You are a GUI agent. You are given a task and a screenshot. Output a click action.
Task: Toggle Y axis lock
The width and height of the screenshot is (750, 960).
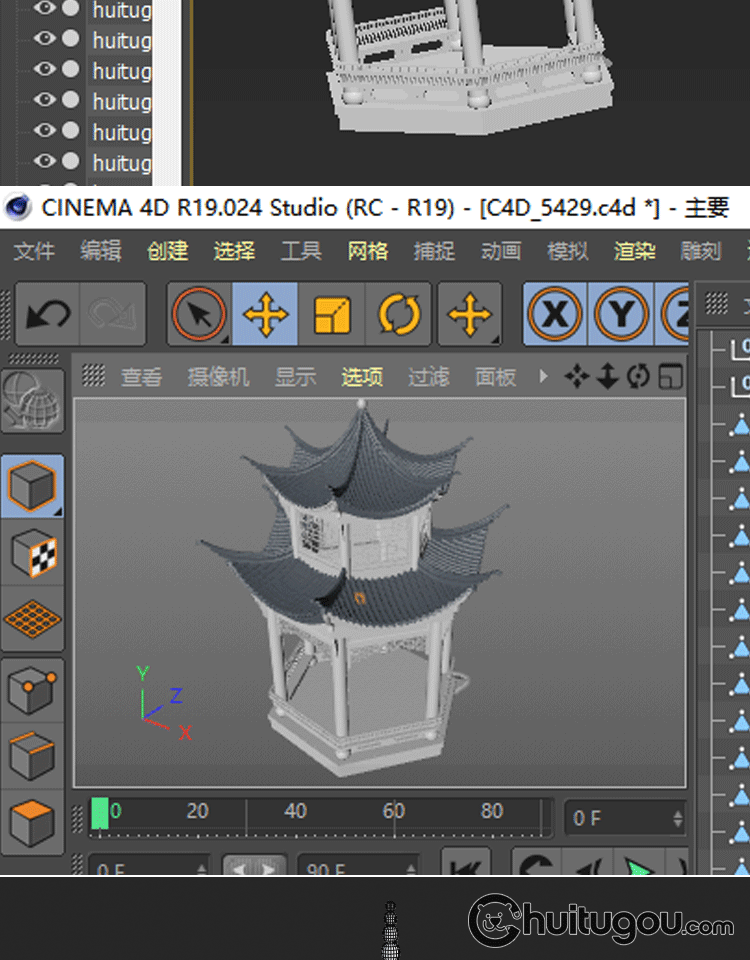coord(621,315)
